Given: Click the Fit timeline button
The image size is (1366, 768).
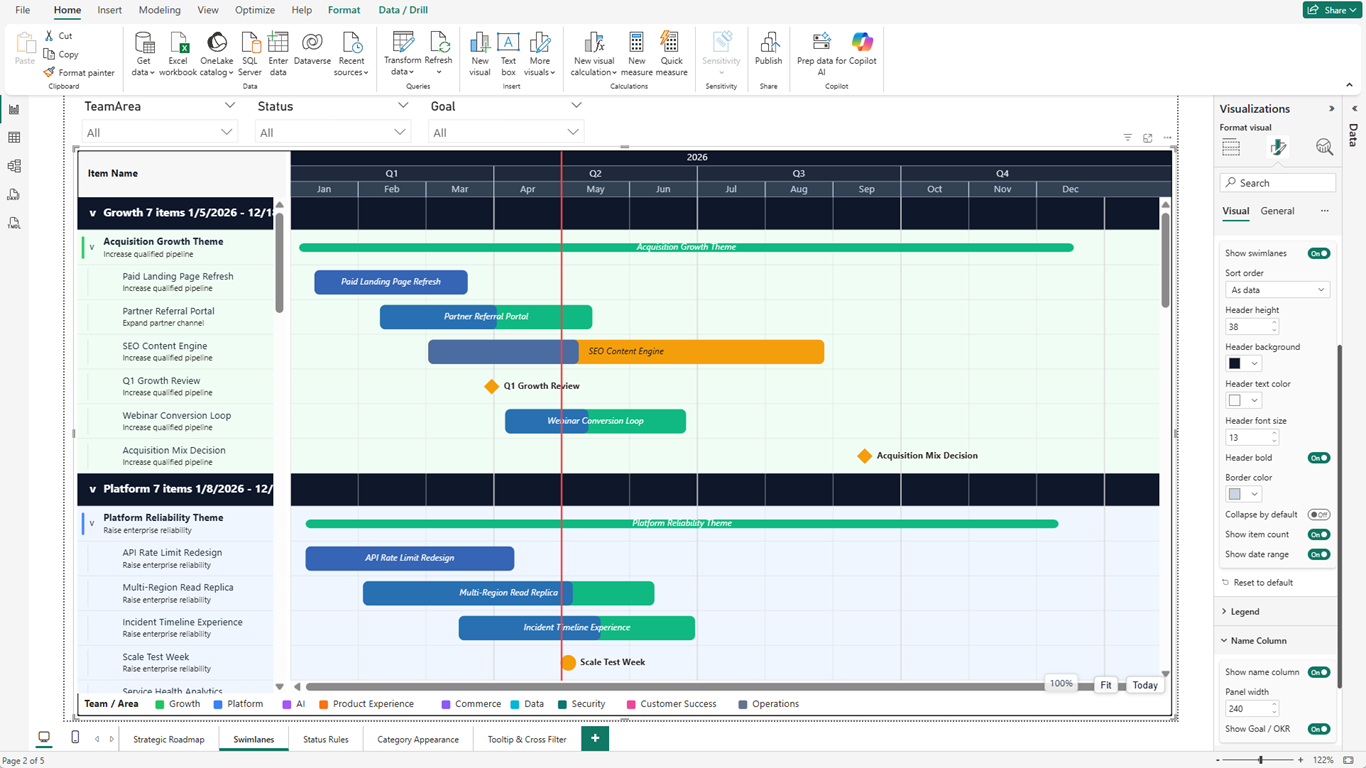Looking at the screenshot, I should click(x=1106, y=685).
